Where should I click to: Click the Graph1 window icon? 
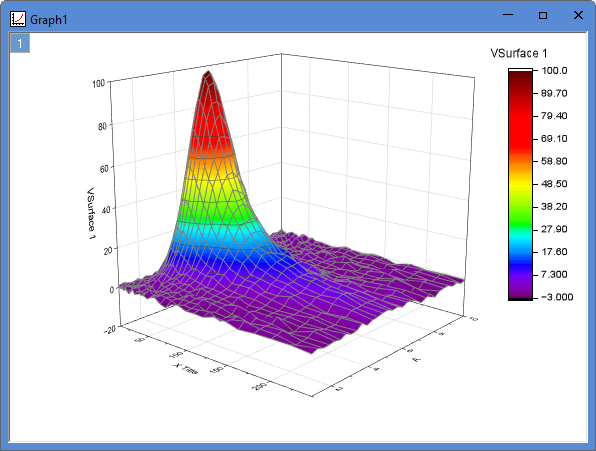pos(18,19)
